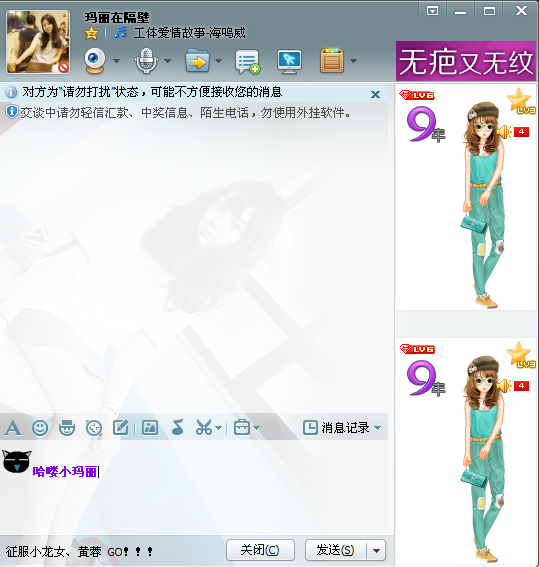Open the music sharing note icon

pyautogui.click(x=177, y=427)
